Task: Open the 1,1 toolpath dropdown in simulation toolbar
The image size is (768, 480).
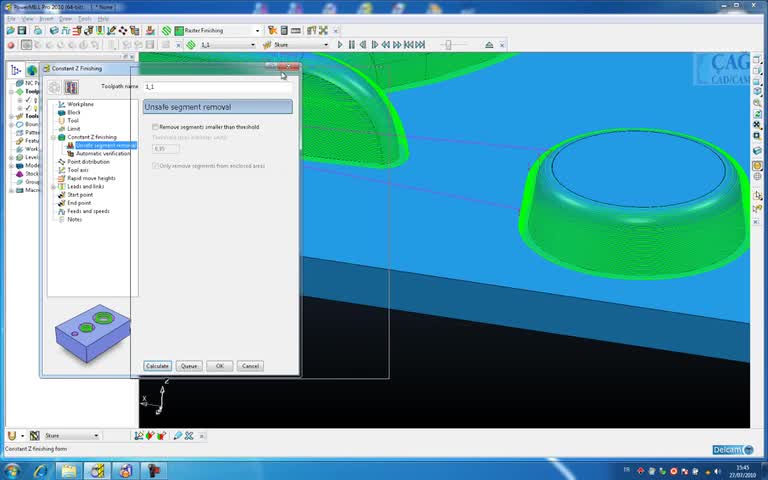Action: point(253,45)
